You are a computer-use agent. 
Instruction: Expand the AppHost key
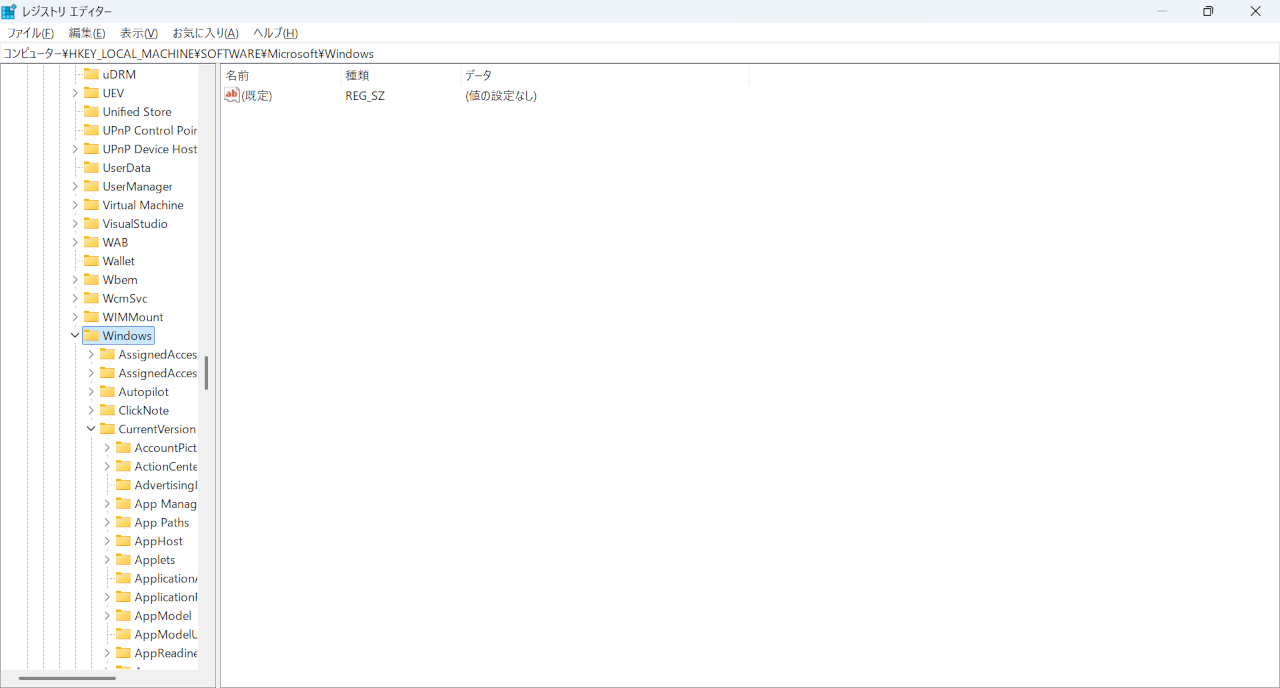[107, 541]
